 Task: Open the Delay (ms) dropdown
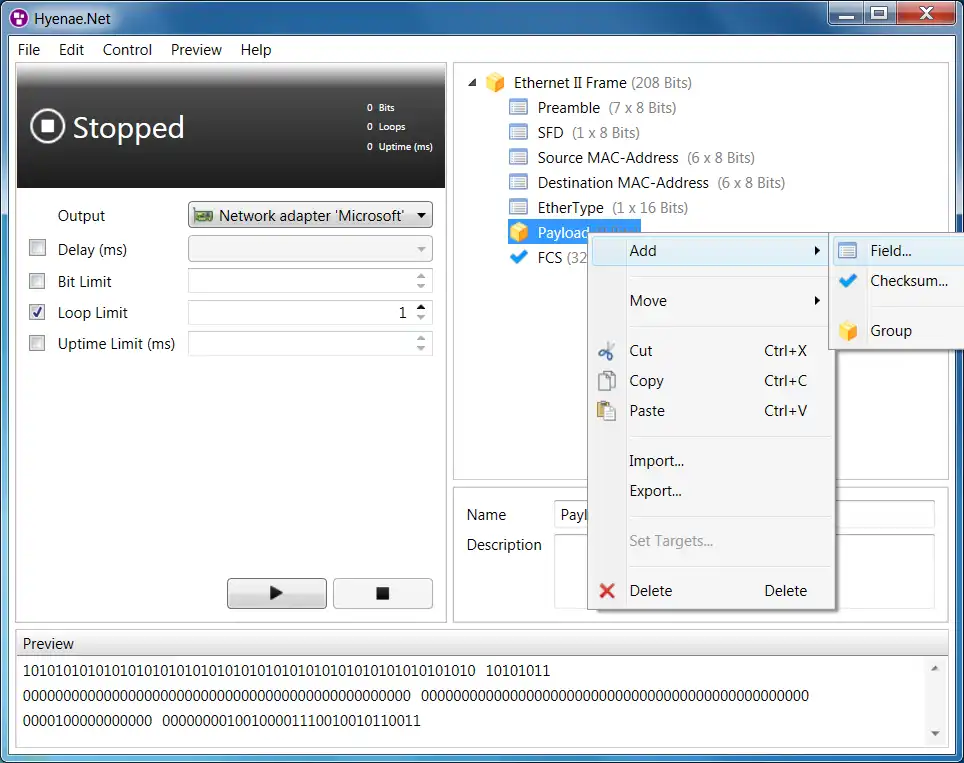tap(310, 249)
